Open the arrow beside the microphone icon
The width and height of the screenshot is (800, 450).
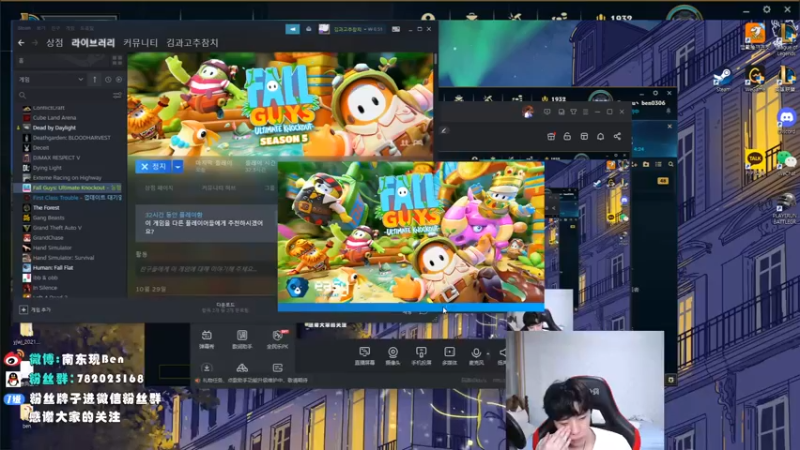click(x=488, y=353)
